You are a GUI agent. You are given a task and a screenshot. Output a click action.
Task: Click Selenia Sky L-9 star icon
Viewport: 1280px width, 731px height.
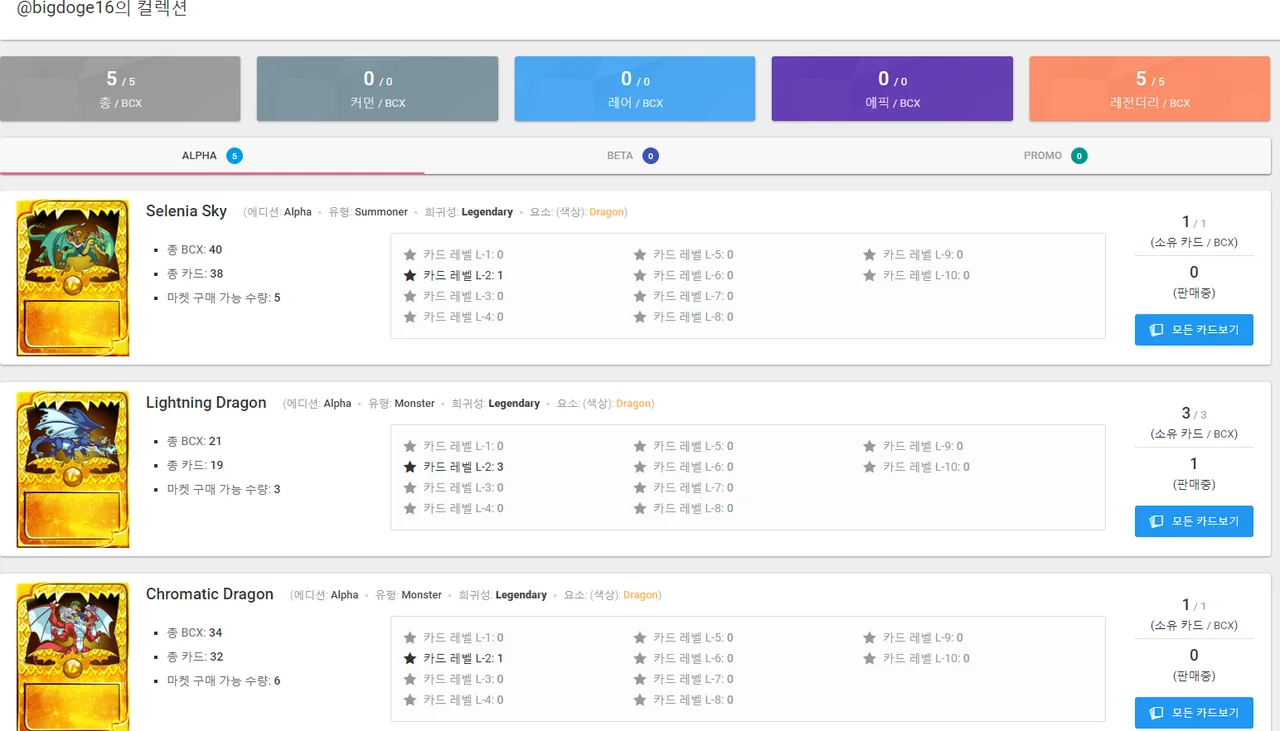870,255
